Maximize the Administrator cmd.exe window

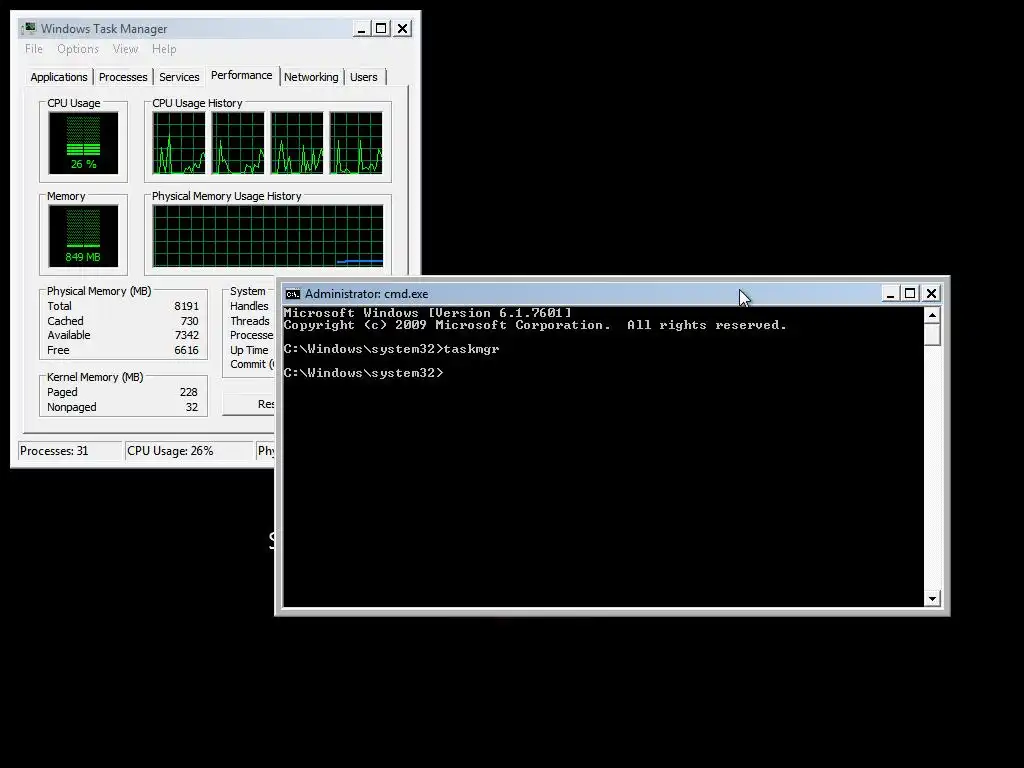910,294
